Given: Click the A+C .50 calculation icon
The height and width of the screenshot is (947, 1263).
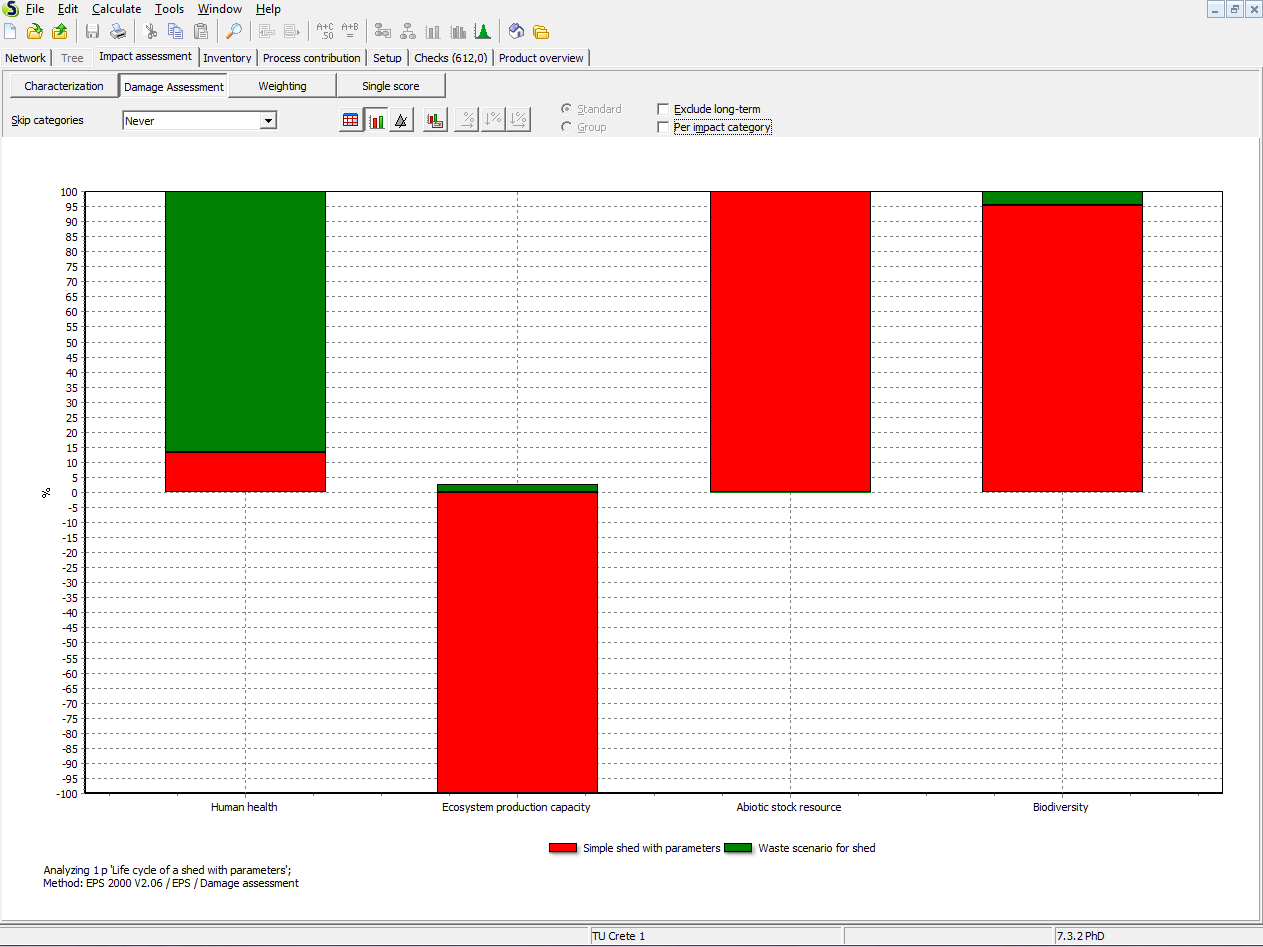Looking at the screenshot, I should point(325,31).
